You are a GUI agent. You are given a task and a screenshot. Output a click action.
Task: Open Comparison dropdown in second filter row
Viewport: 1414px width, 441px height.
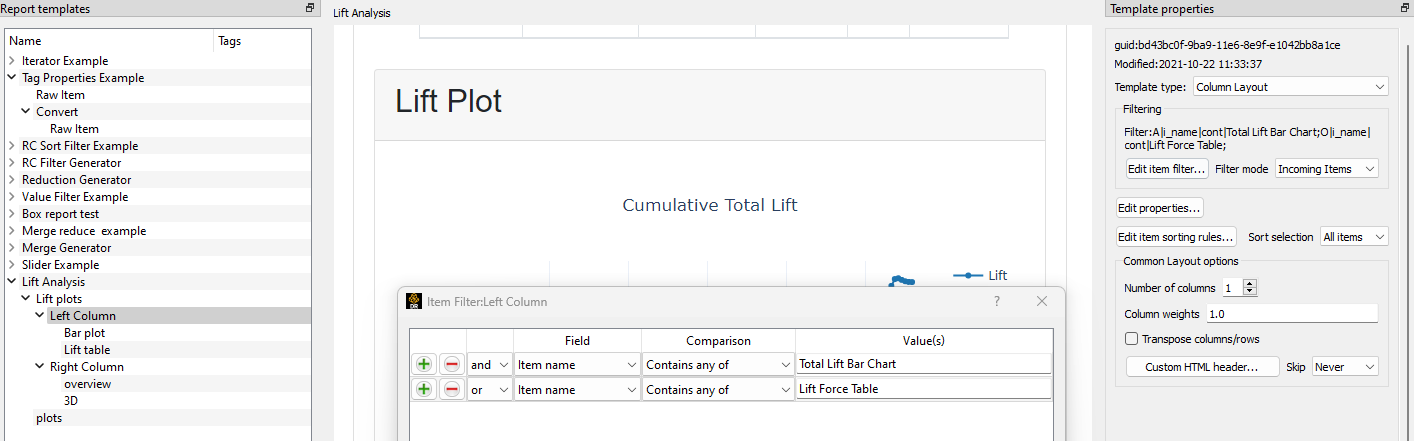(x=718, y=390)
